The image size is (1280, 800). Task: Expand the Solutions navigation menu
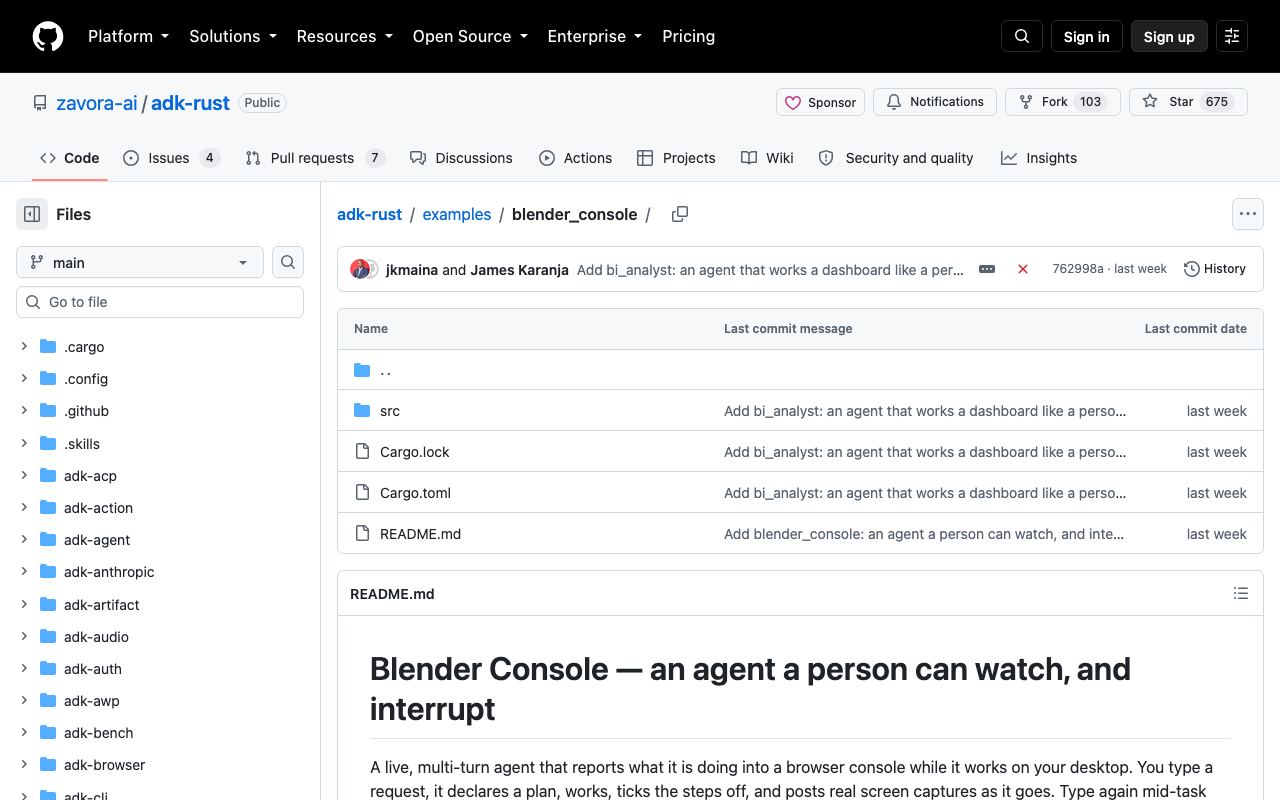233,36
